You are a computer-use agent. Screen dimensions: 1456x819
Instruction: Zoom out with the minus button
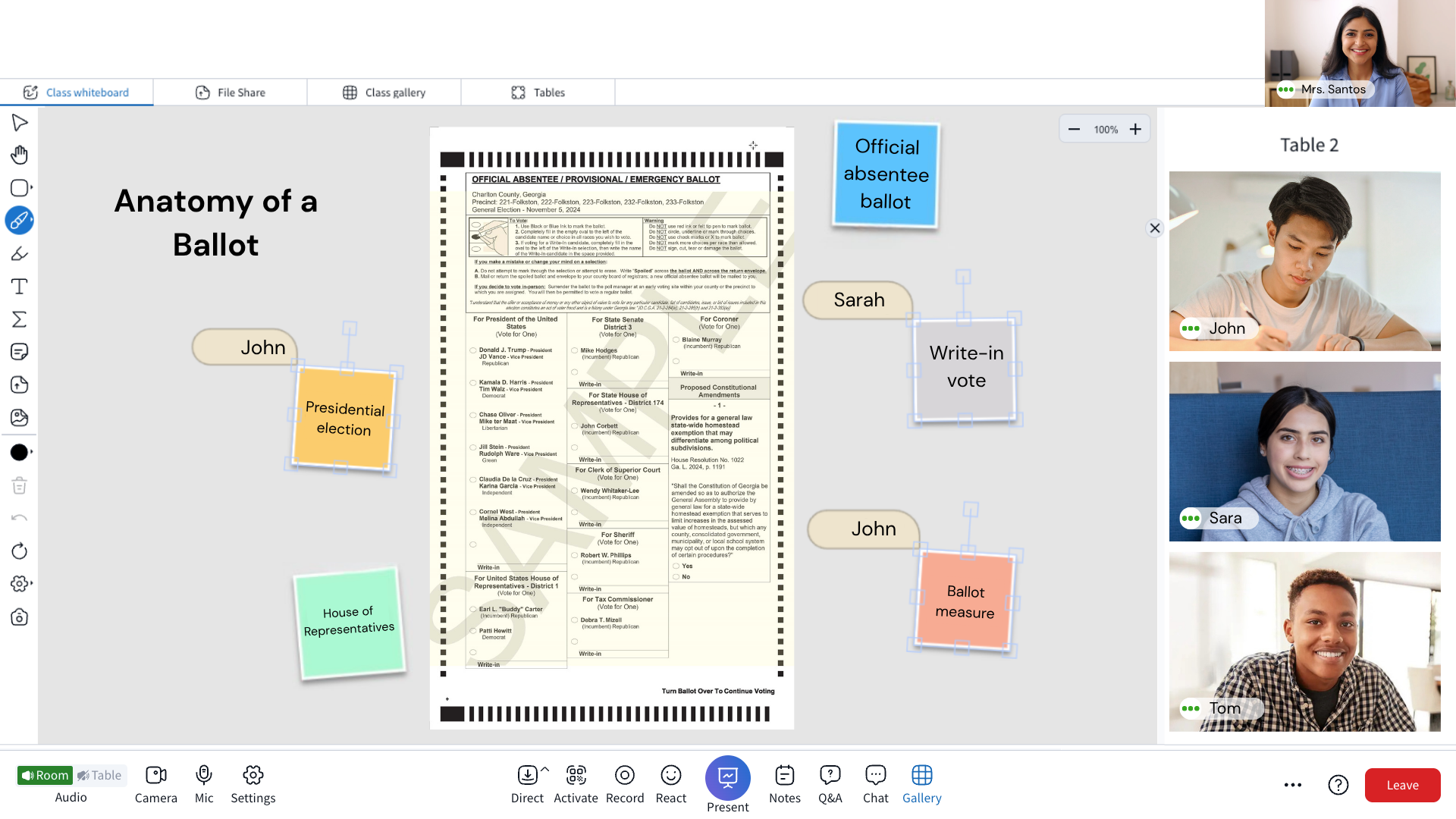(1074, 129)
